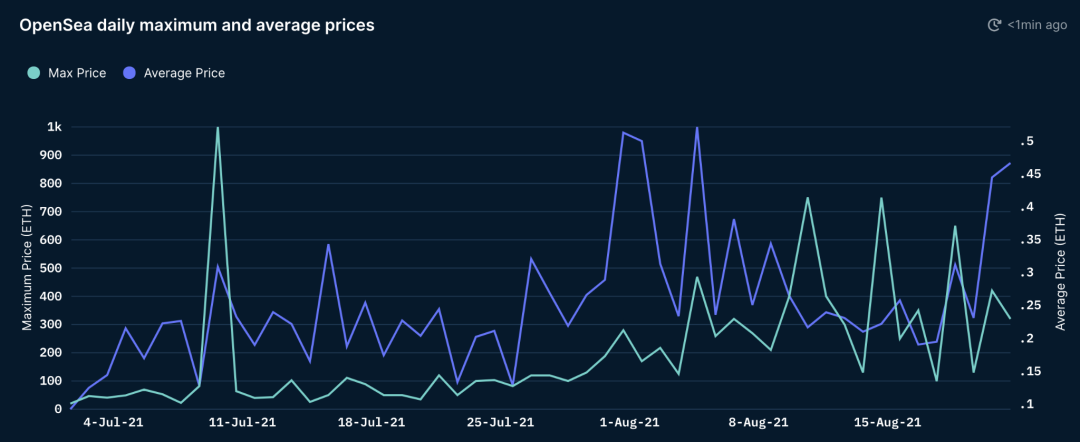Image resolution: width=1080 pixels, height=442 pixels.
Task: Click the Average Price peak above .5
Action: pos(697,128)
